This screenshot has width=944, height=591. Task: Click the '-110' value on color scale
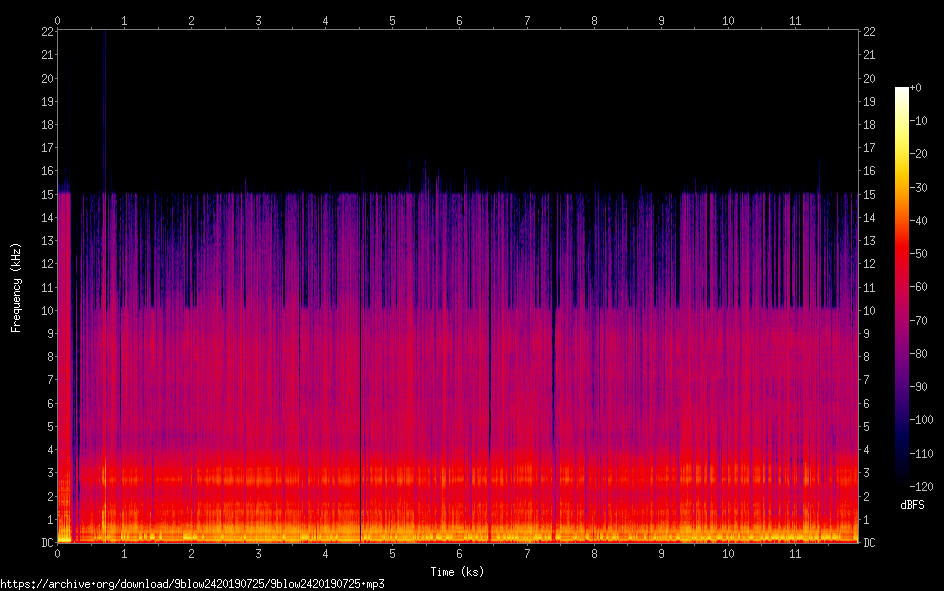[x=921, y=454]
